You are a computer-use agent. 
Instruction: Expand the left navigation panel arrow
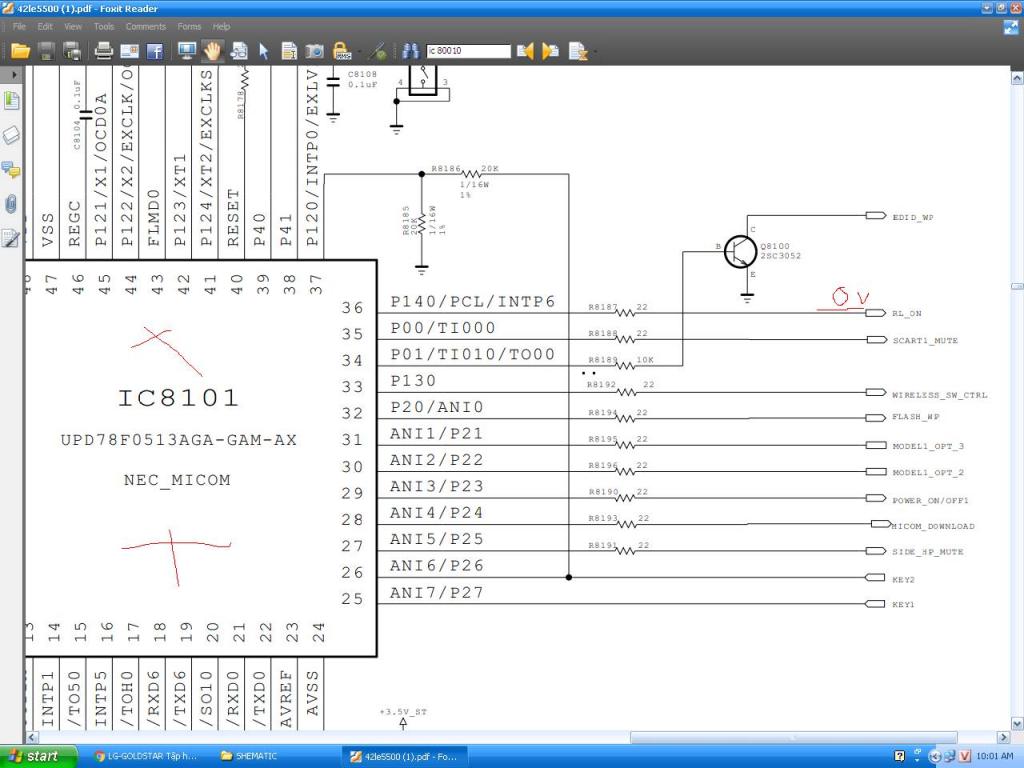tap(14, 75)
